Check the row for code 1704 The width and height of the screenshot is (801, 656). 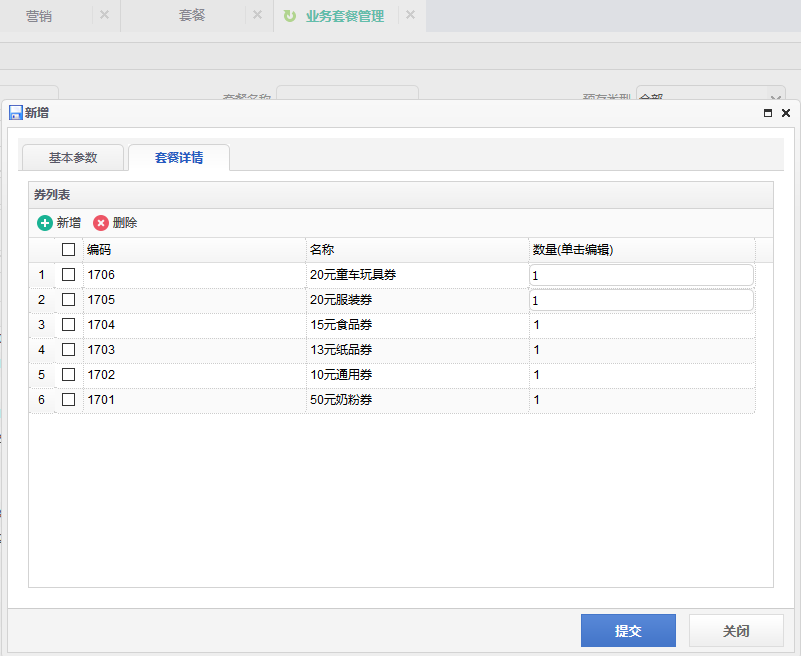point(68,324)
